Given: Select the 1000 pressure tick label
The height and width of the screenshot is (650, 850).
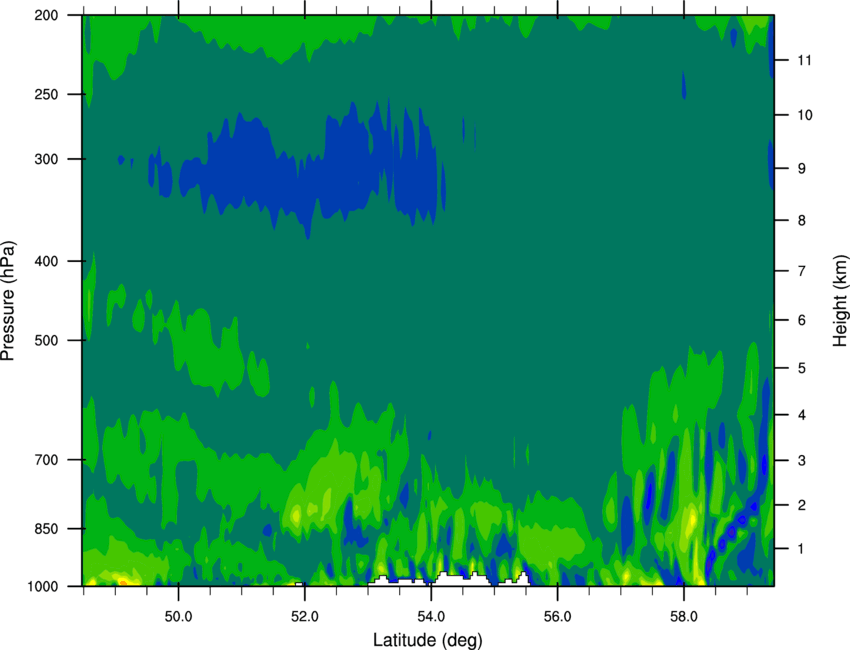Looking at the screenshot, I should [x=40, y=586].
